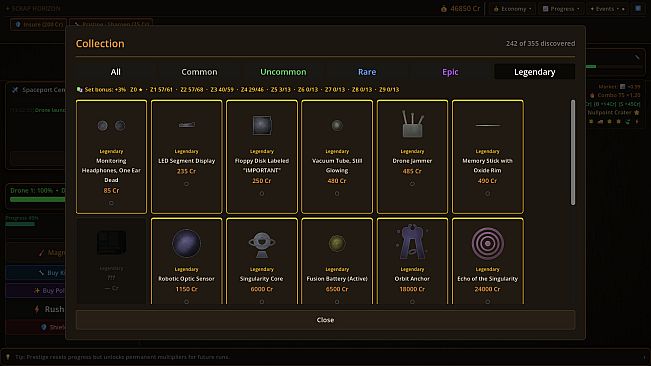This screenshot has height=366, width=651.
Task: Toggle circle marker under Robotic Optic Sensor
Action: [x=186, y=302]
